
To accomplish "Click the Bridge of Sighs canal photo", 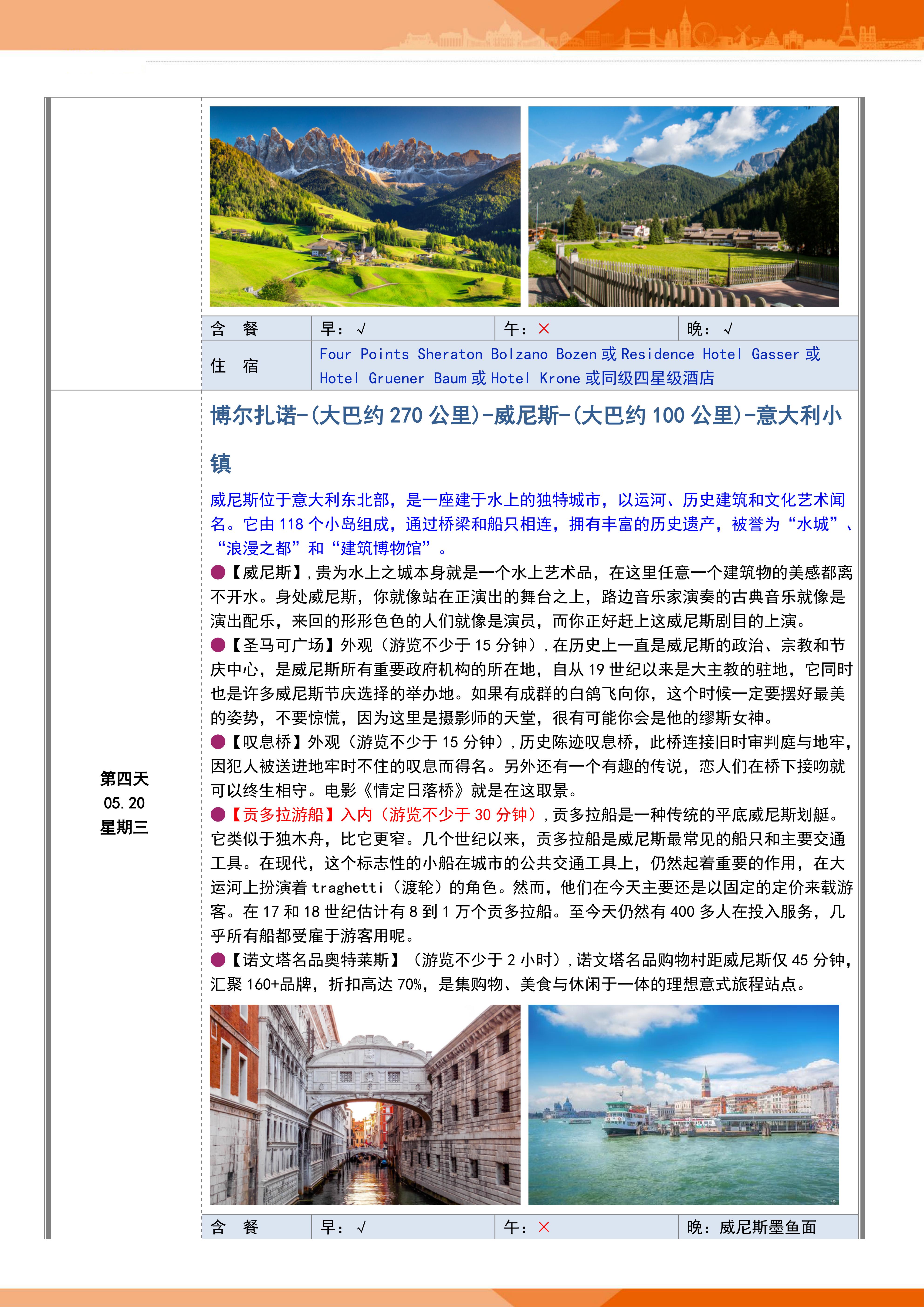I will coord(365,1104).
